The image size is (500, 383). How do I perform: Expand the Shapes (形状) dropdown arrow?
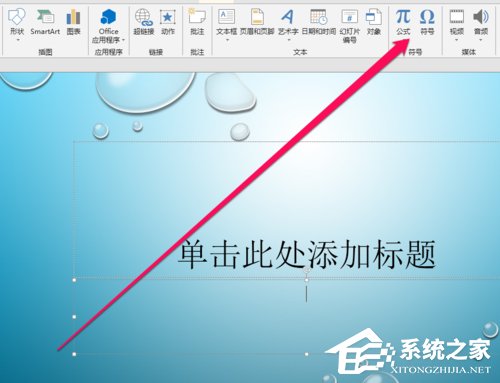coord(18,40)
